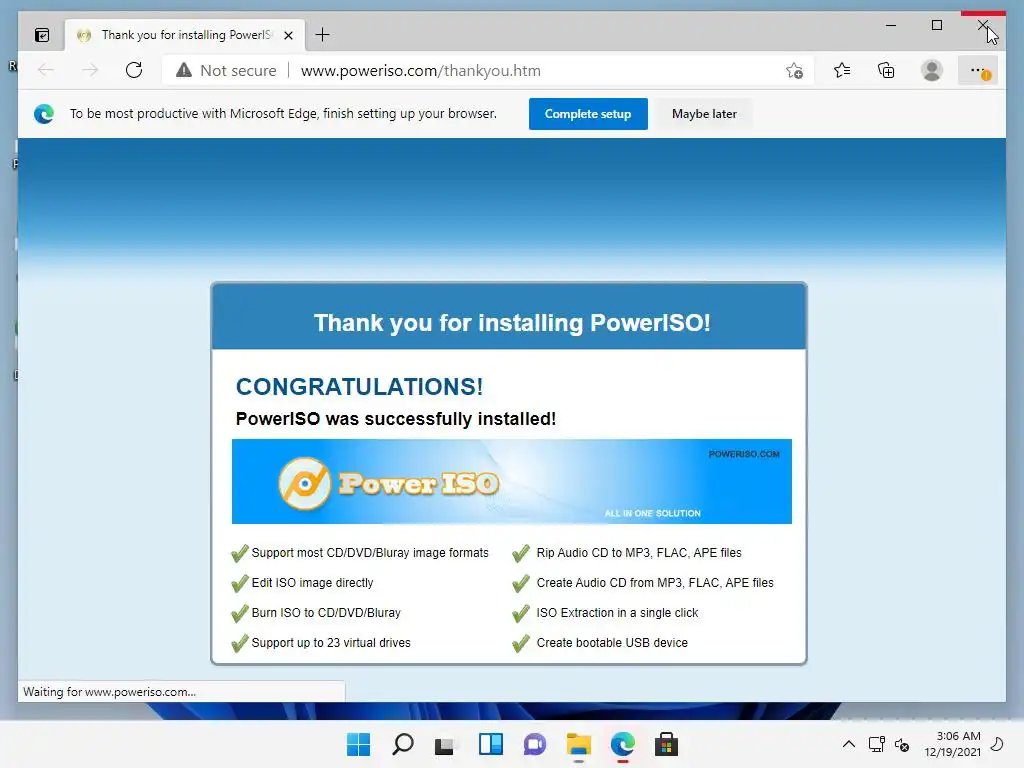
Task: Open the profile account icon
Action: point(932,70)
